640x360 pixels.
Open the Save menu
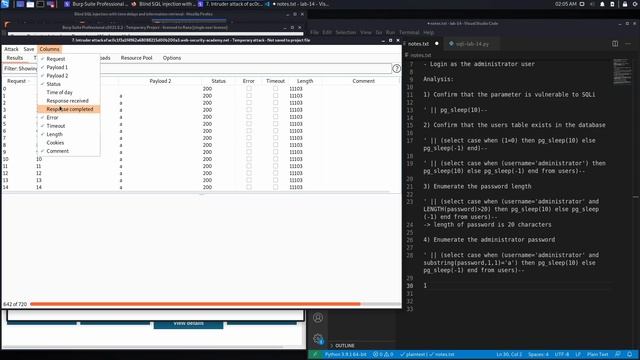pos(29,49)
